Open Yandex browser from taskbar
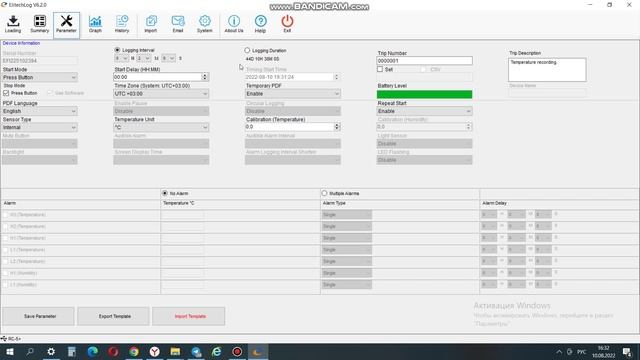The image size is (640, 360). click(x=155, y=352)
